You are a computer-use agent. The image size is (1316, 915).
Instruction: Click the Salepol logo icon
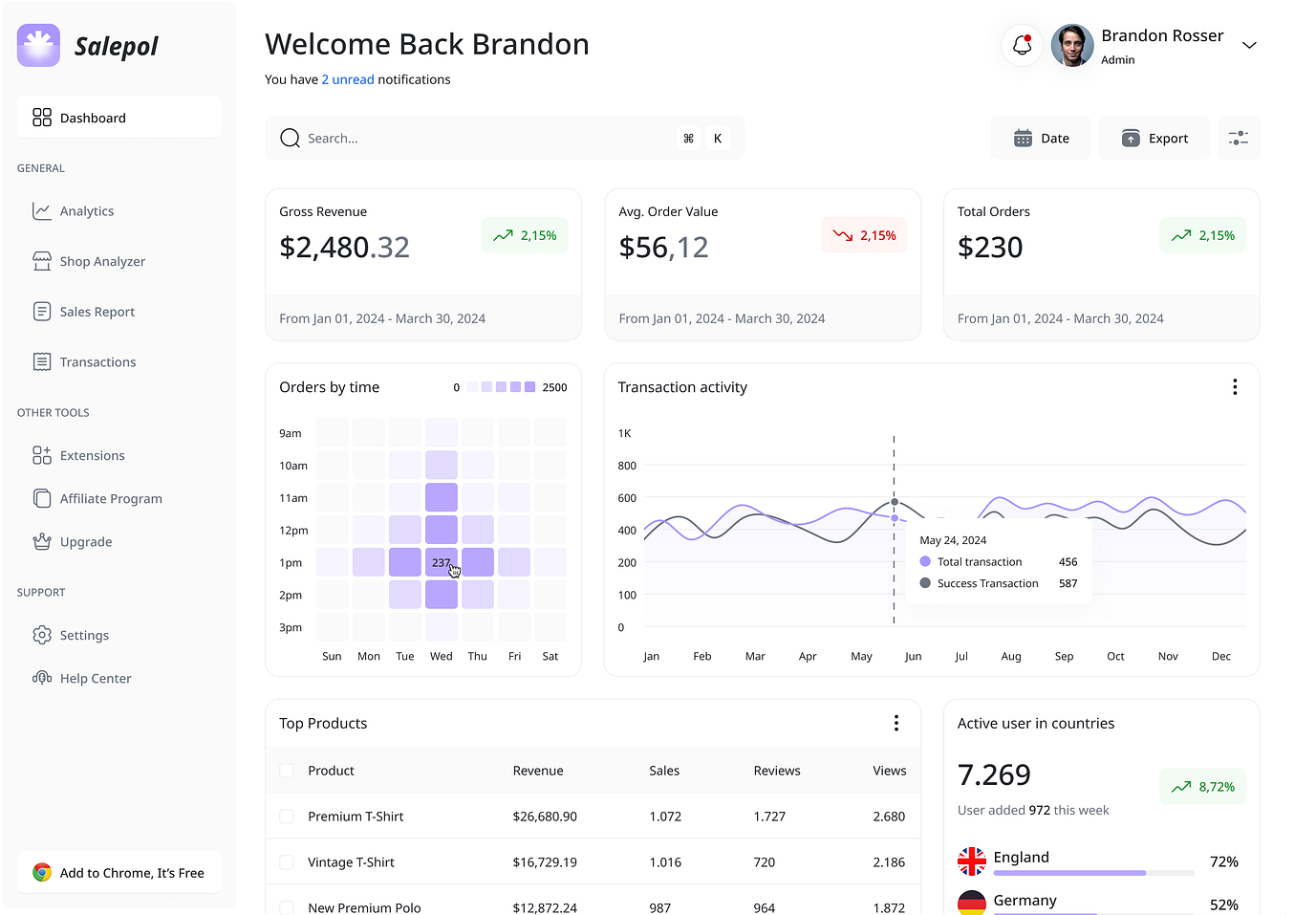click(38, 45)
